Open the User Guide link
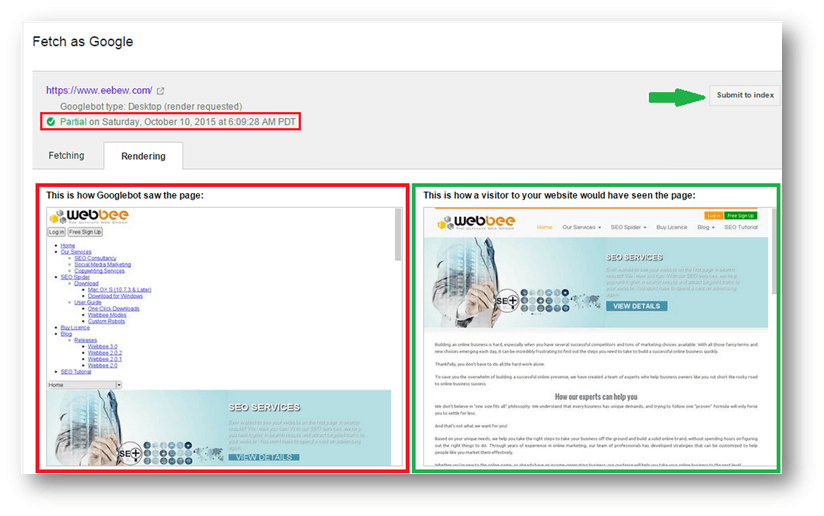This screenshot has height=516, width=824. pyautogui.click(x=88, y=302)
